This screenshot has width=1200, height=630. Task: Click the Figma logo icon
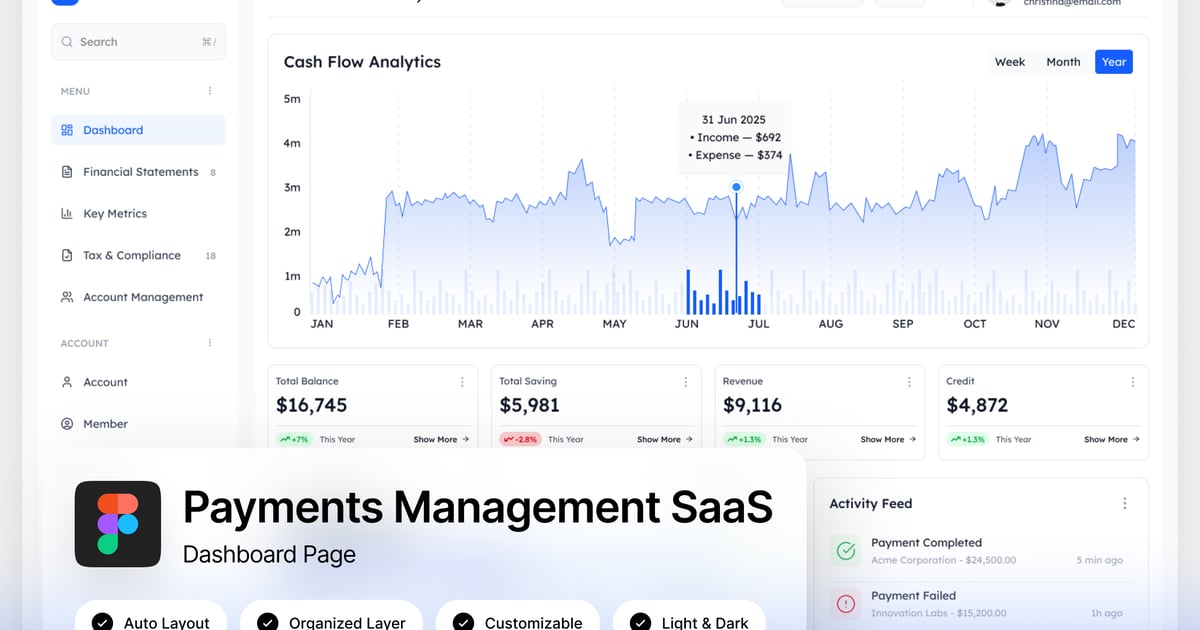pos(118,523)
